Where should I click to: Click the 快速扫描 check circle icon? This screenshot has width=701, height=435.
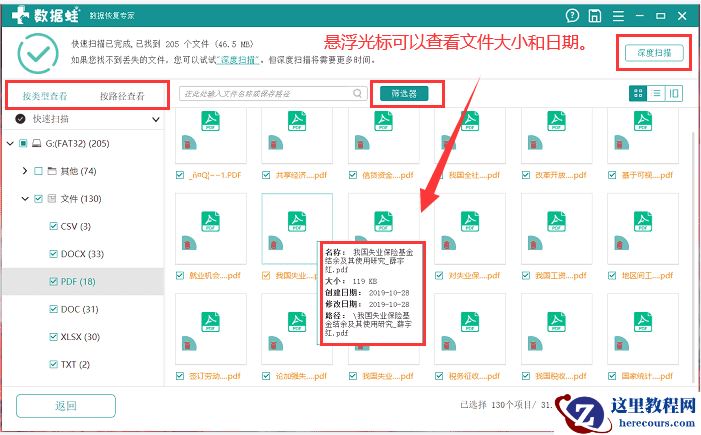coord(20,119)
